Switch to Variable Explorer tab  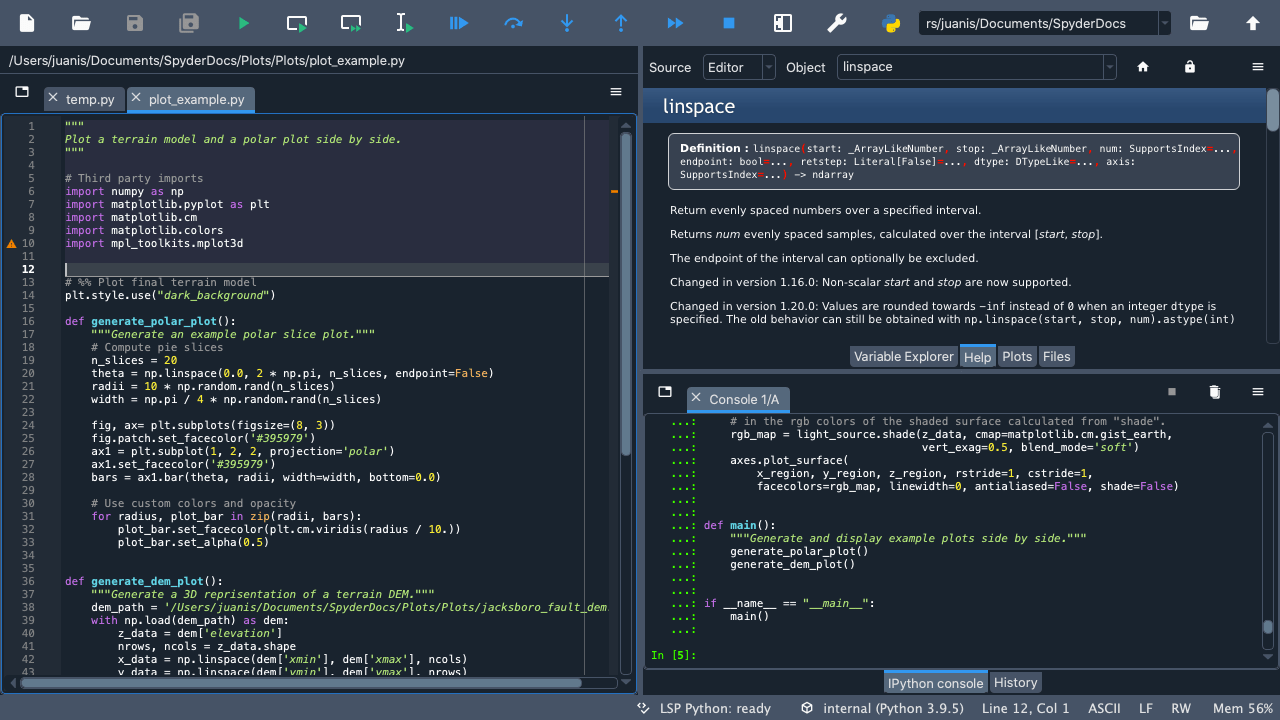[x=904, y=356]
